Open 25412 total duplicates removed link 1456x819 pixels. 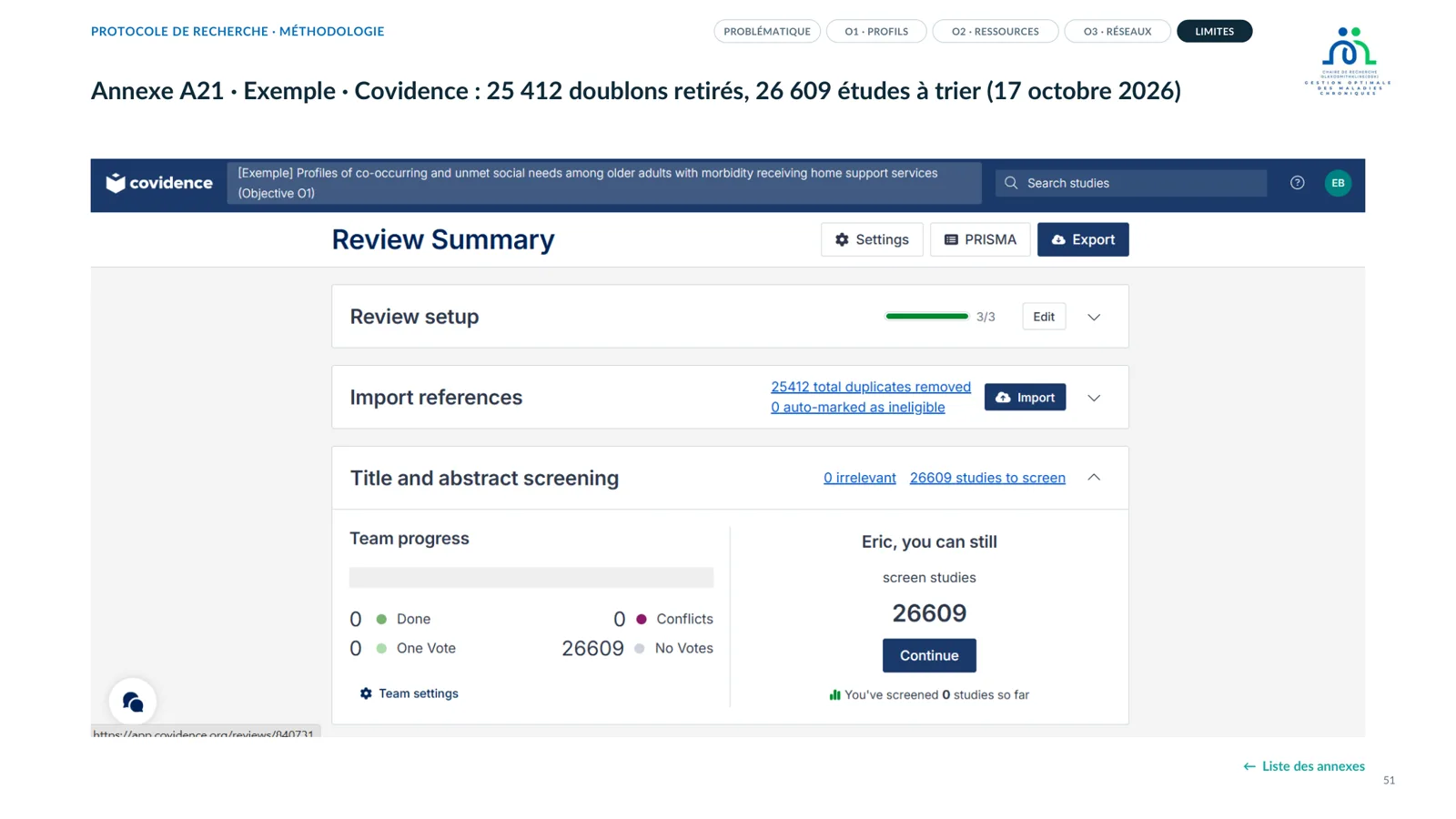click(871, 387)
